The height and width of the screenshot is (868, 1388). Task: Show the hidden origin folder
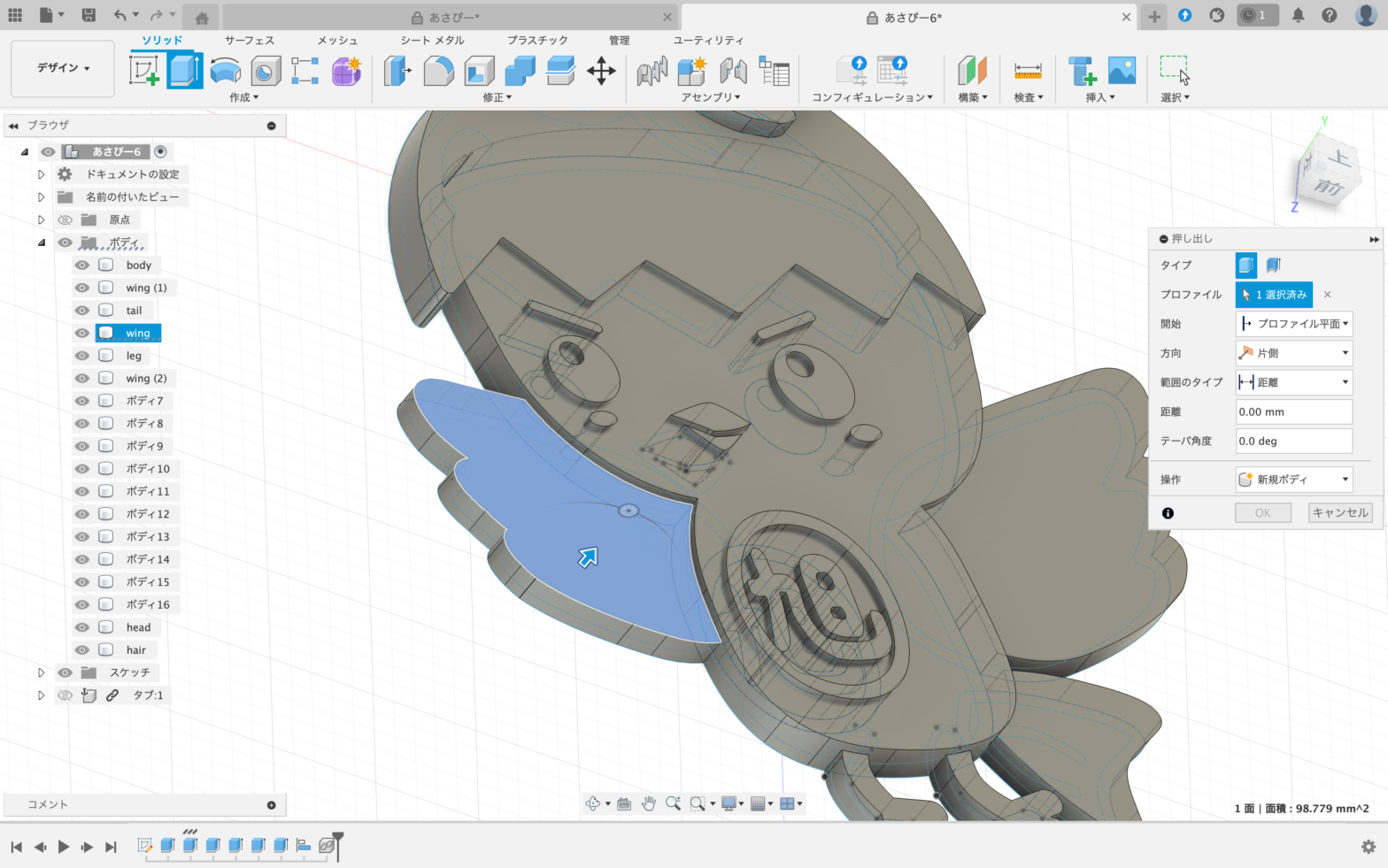[x=66, y=219]
